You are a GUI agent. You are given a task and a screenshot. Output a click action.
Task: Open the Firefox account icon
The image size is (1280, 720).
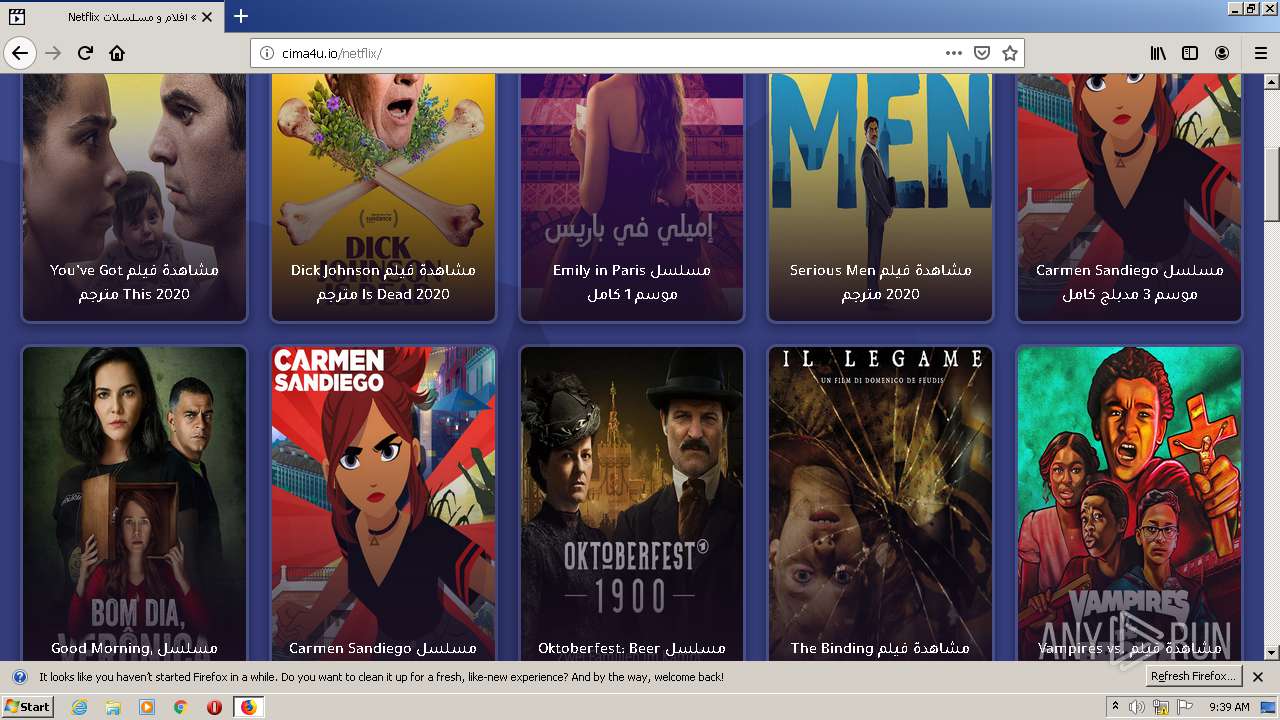pos(1222,53)
